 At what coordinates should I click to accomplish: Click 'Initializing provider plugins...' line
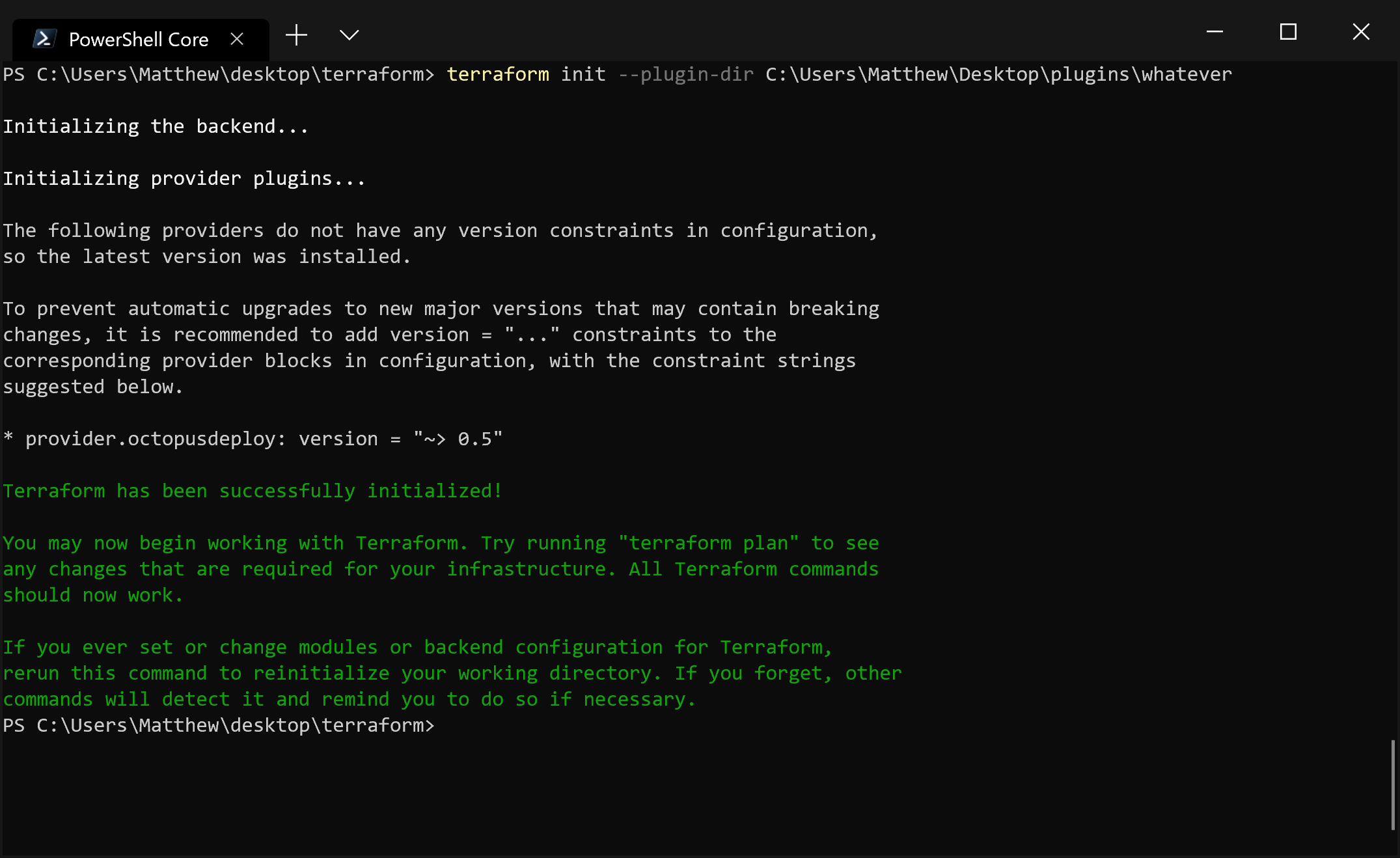[184, 178]
